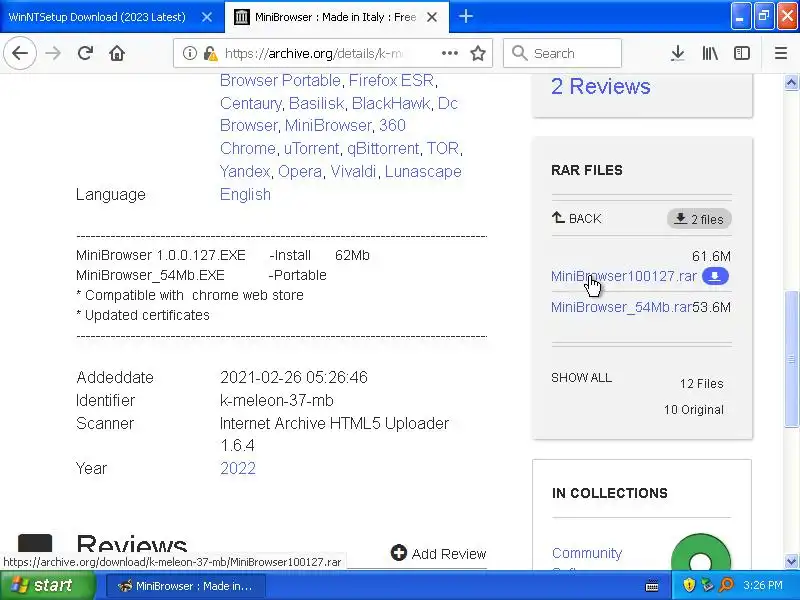Open the downloads panel arrow
The image size is (800, 600).
click(x=678, y=53)
